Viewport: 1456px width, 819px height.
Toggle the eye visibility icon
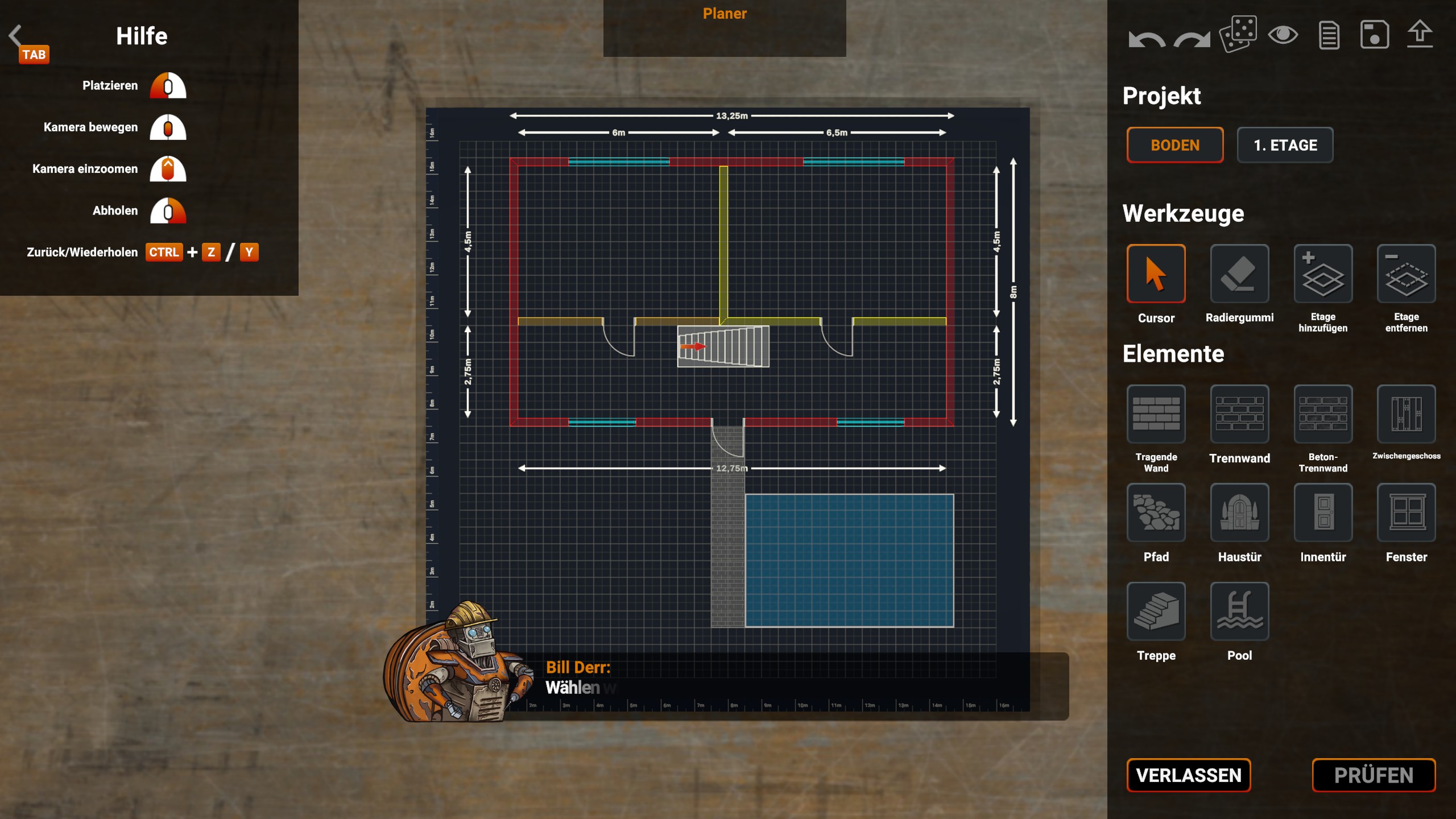pos(1283,35)
